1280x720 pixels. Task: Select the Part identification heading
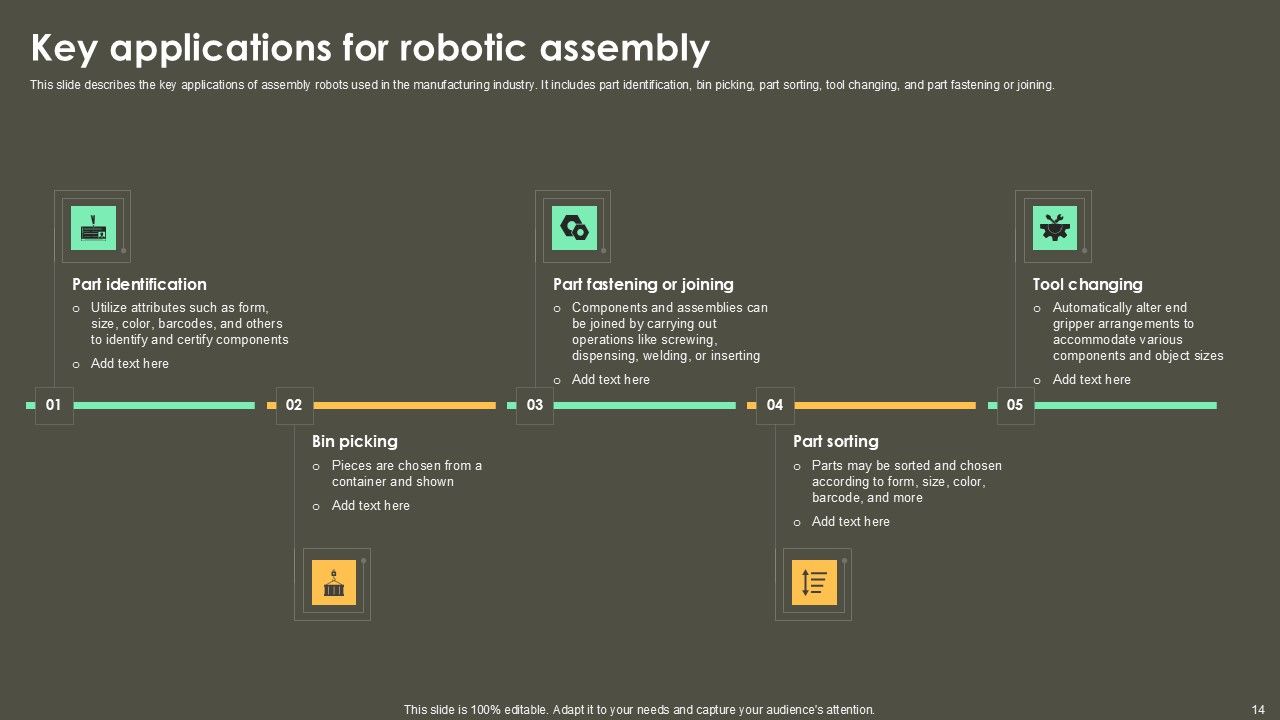139,284
